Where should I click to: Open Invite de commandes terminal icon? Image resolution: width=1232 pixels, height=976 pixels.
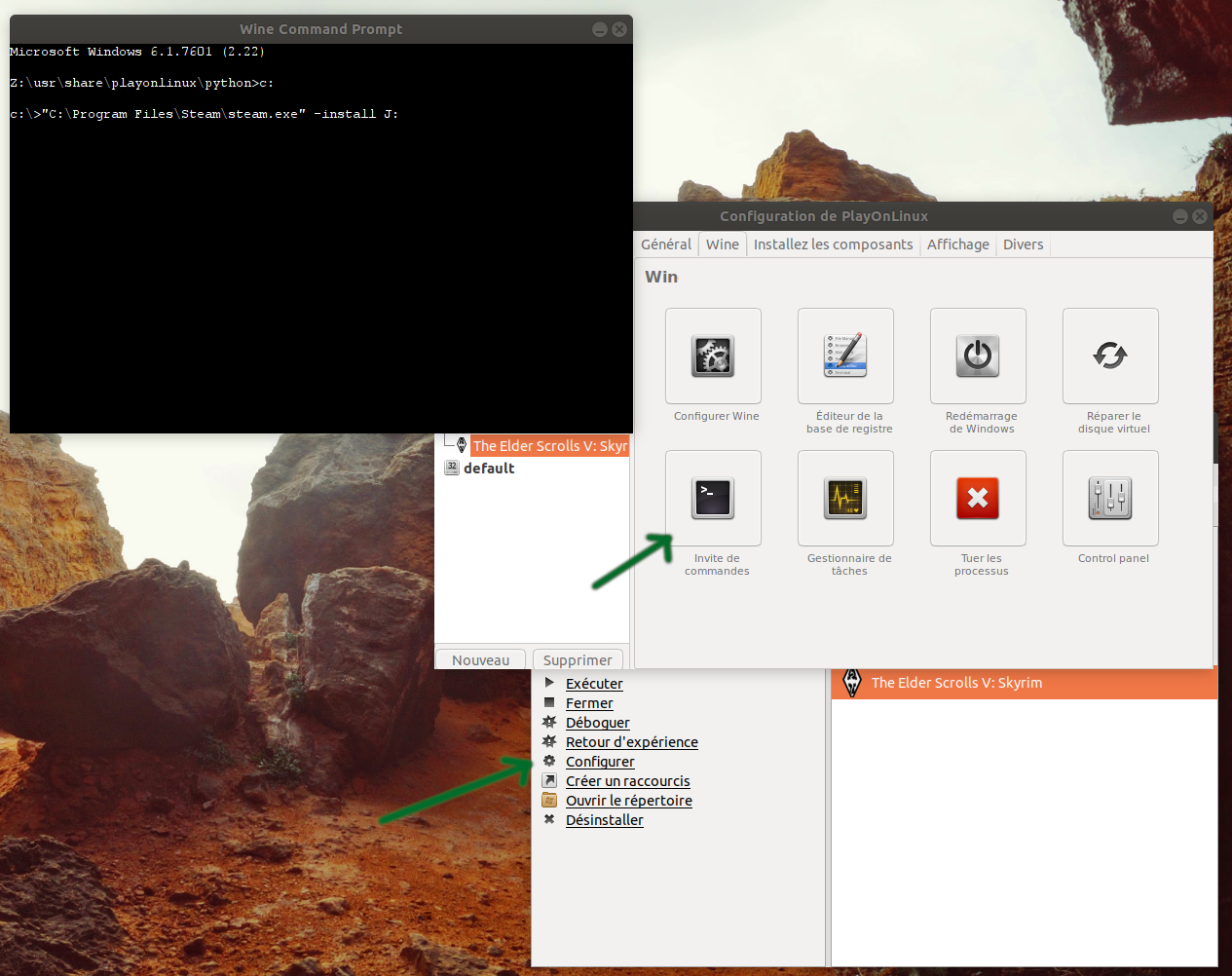point(713,499)
